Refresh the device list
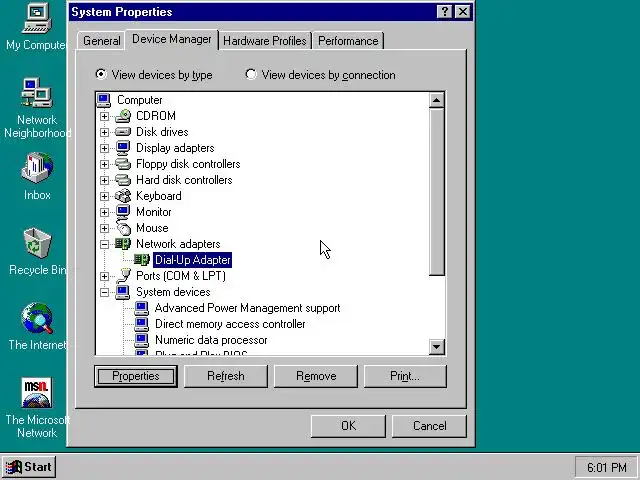This screenshot has width=640, height=480. pyautogui.click(x=226, y=376)
